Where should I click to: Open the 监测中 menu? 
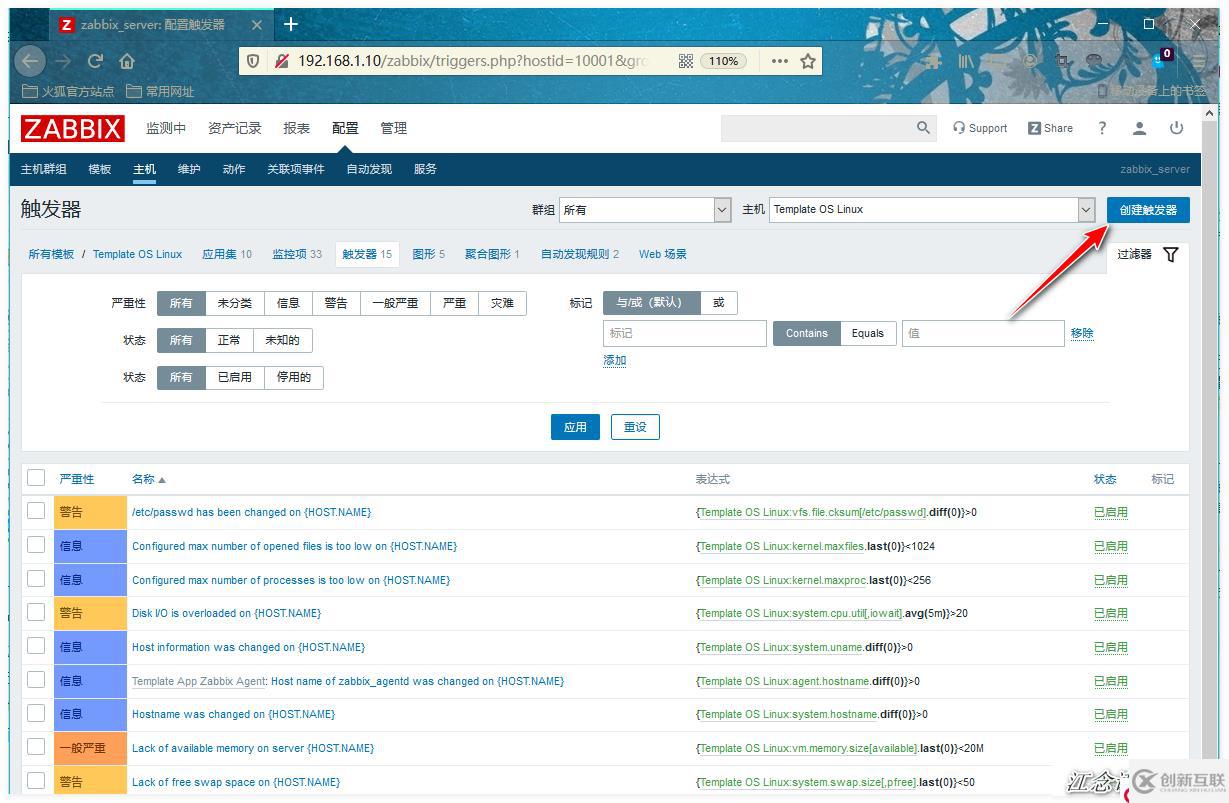166,128
